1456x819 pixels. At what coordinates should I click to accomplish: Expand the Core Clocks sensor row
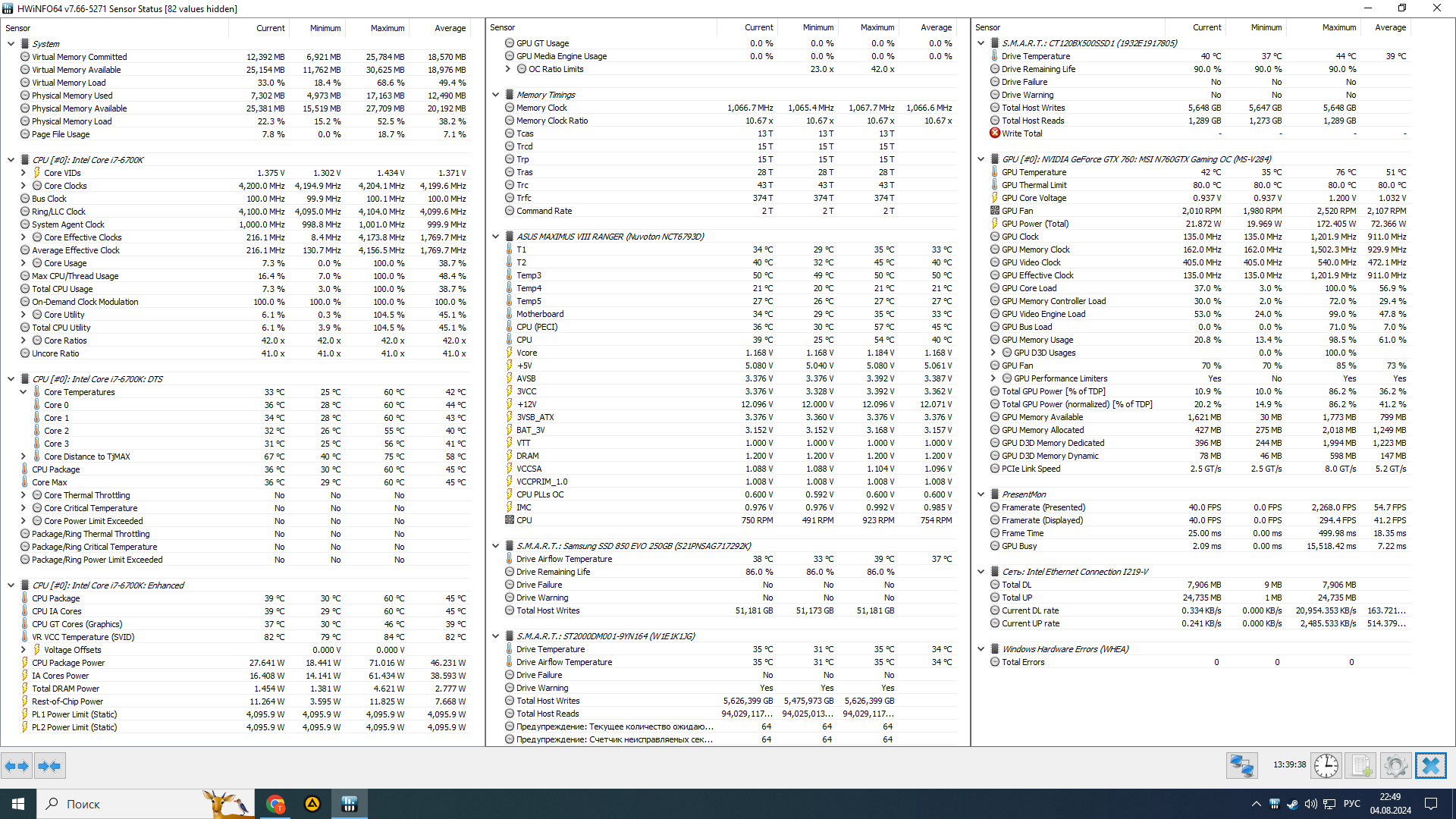click(x=24, y=186)
